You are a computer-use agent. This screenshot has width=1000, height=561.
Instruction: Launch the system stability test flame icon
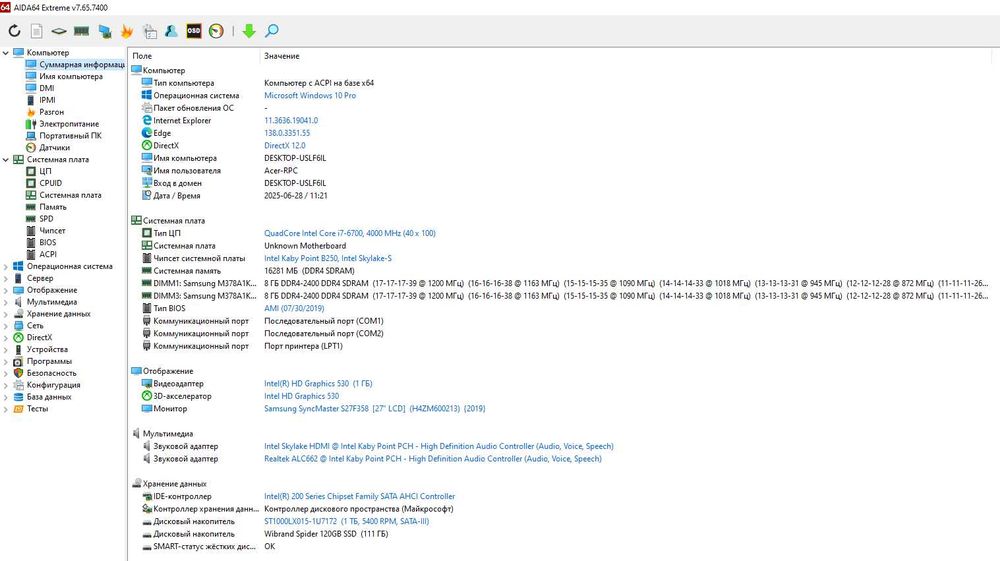[x=127, y=31]
